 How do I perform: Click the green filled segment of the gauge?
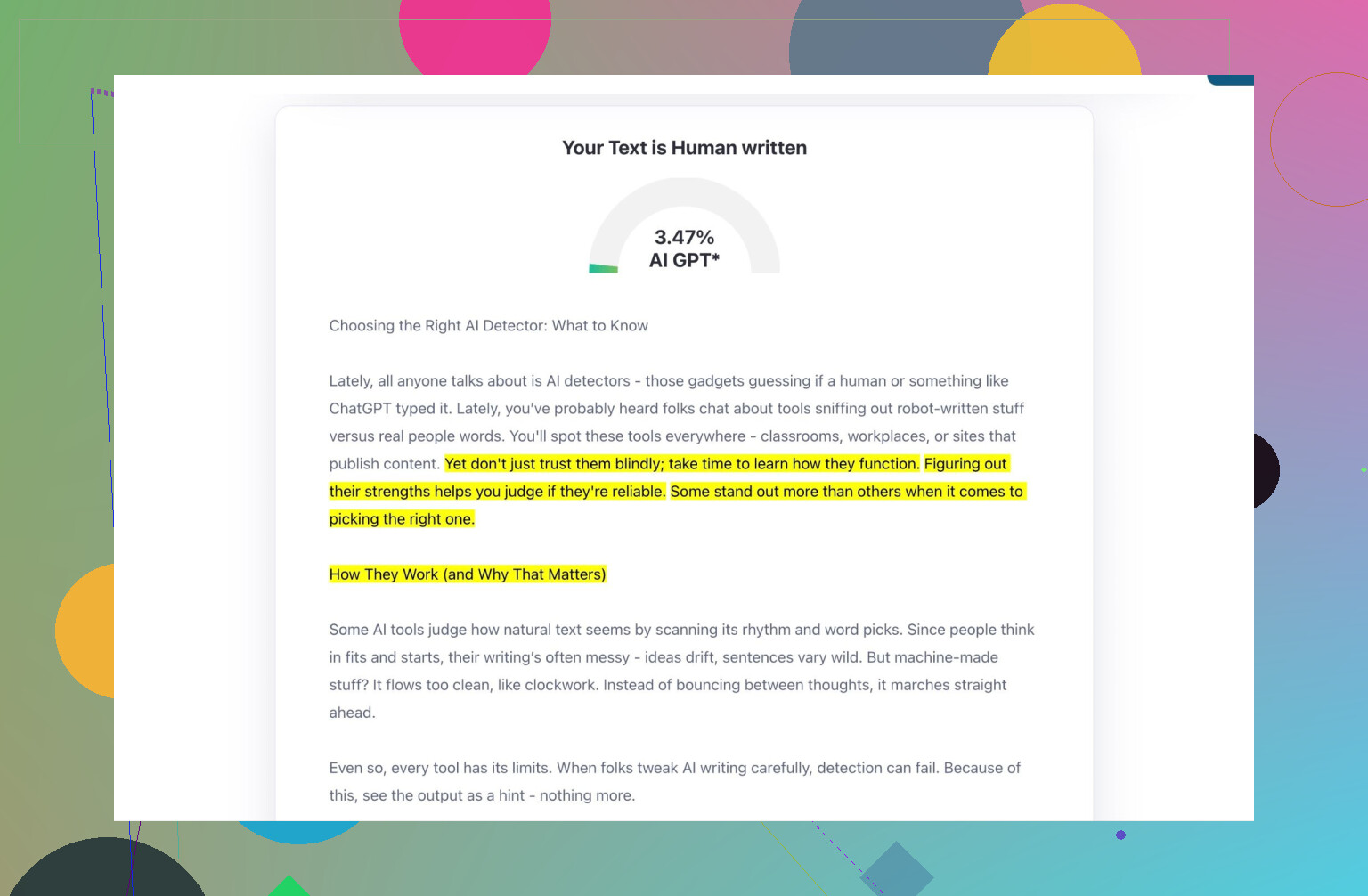(603, 268)
